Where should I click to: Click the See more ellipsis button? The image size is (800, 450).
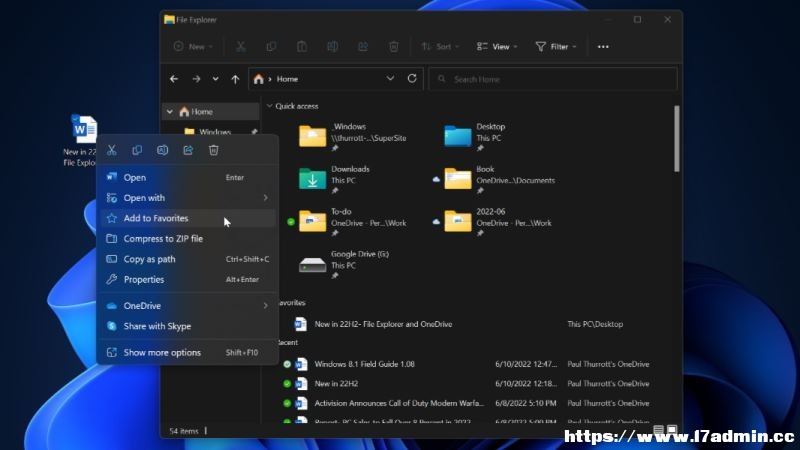click(x=603, y=46)
